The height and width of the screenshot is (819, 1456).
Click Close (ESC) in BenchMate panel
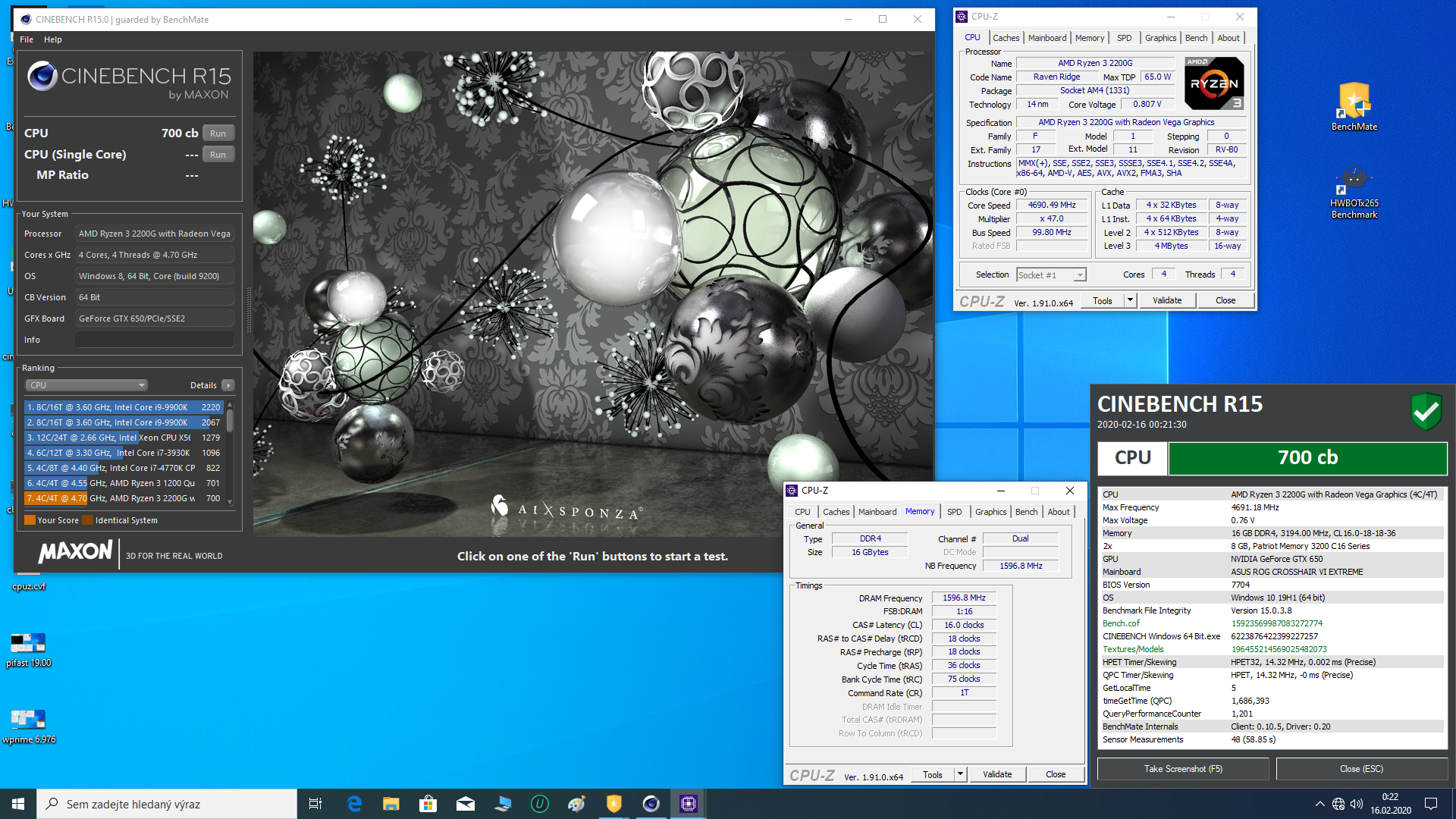(x=1361, y=769)
